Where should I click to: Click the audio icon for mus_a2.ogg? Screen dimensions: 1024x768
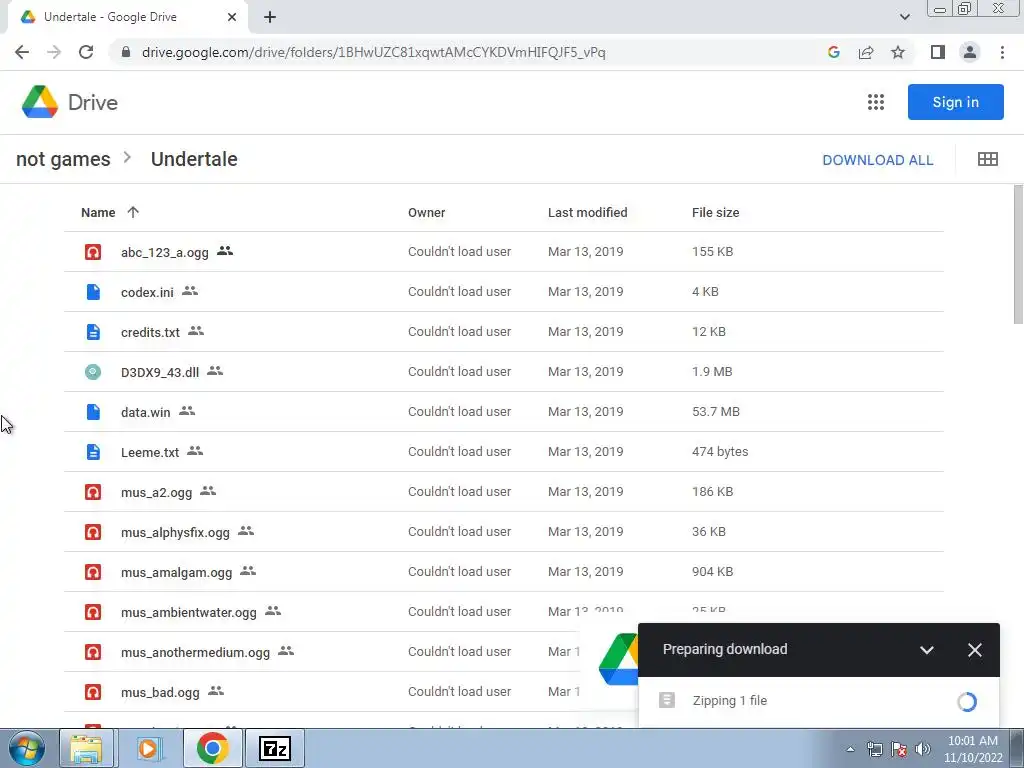click(x=93, y=492)
